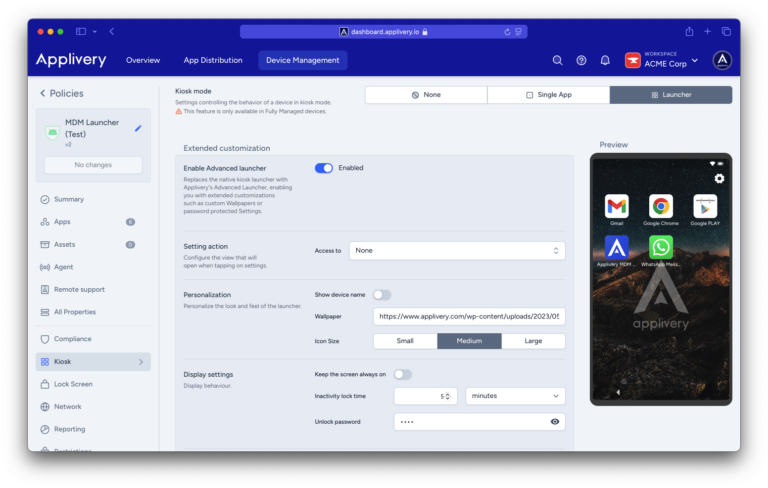Viewport: 768px width, 488px height.
Task: Expand the Kiosk section chevron
Action: [141, 362]
